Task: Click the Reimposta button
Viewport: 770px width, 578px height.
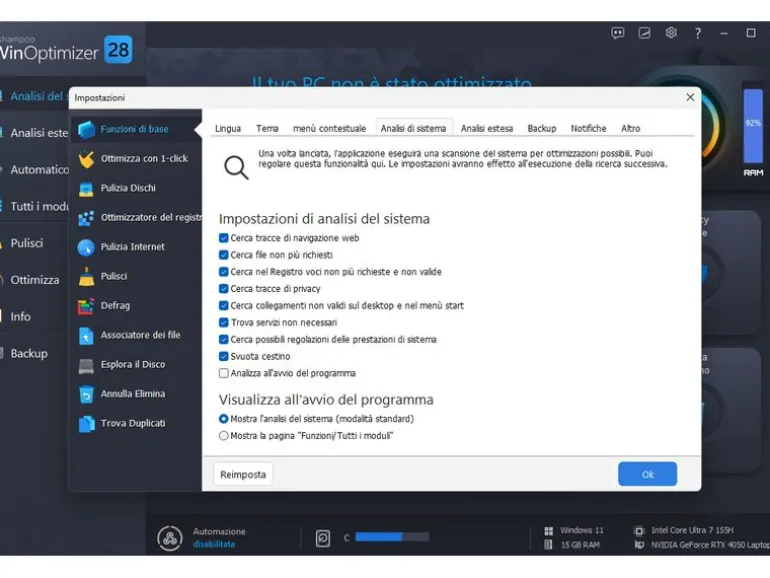Action: (x=243, y=475)
